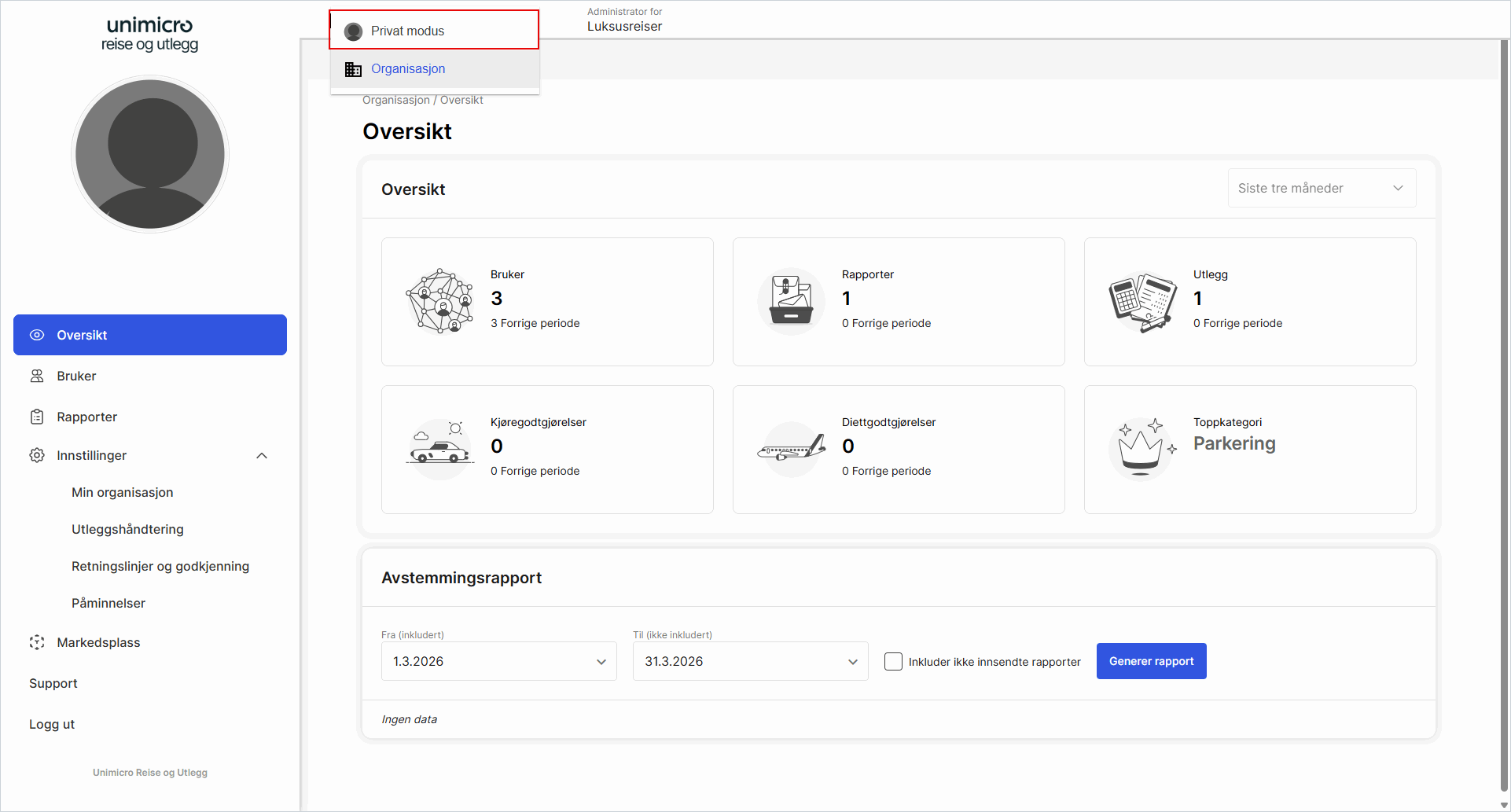Collapse the Innstillinger submenu chevron
This screenshot has height=812, width=1511.
coord(262,456)
